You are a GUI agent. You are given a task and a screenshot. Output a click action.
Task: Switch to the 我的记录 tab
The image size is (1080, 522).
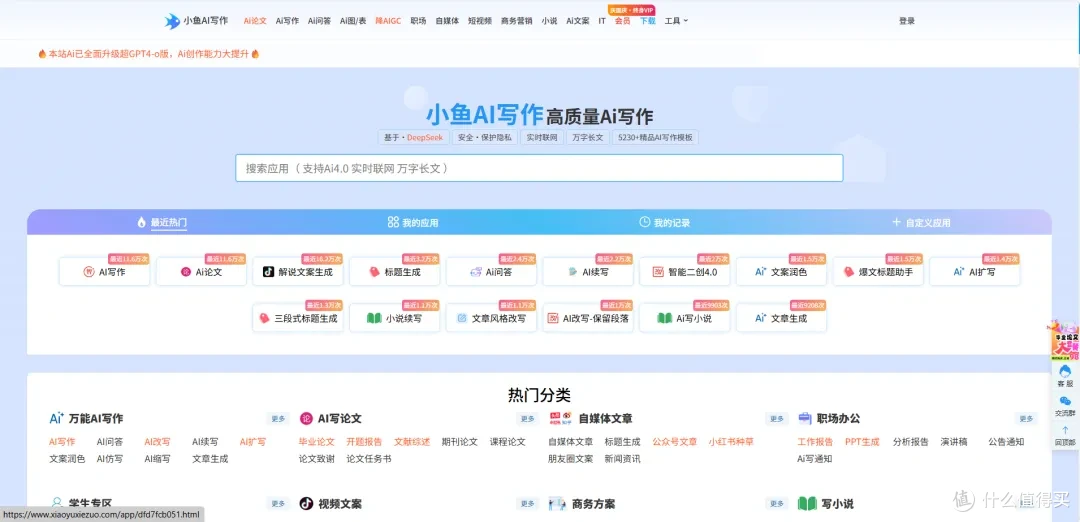665,222
